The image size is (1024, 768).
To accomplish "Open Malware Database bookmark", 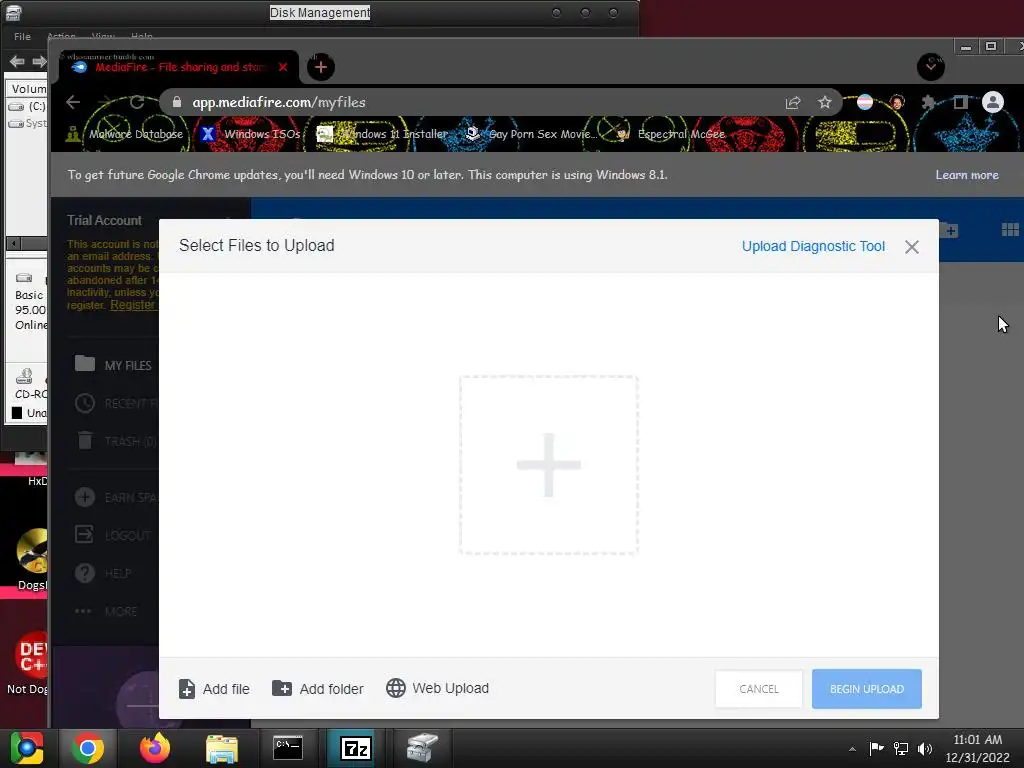I will pyautogui.click(x=125, y=134).
